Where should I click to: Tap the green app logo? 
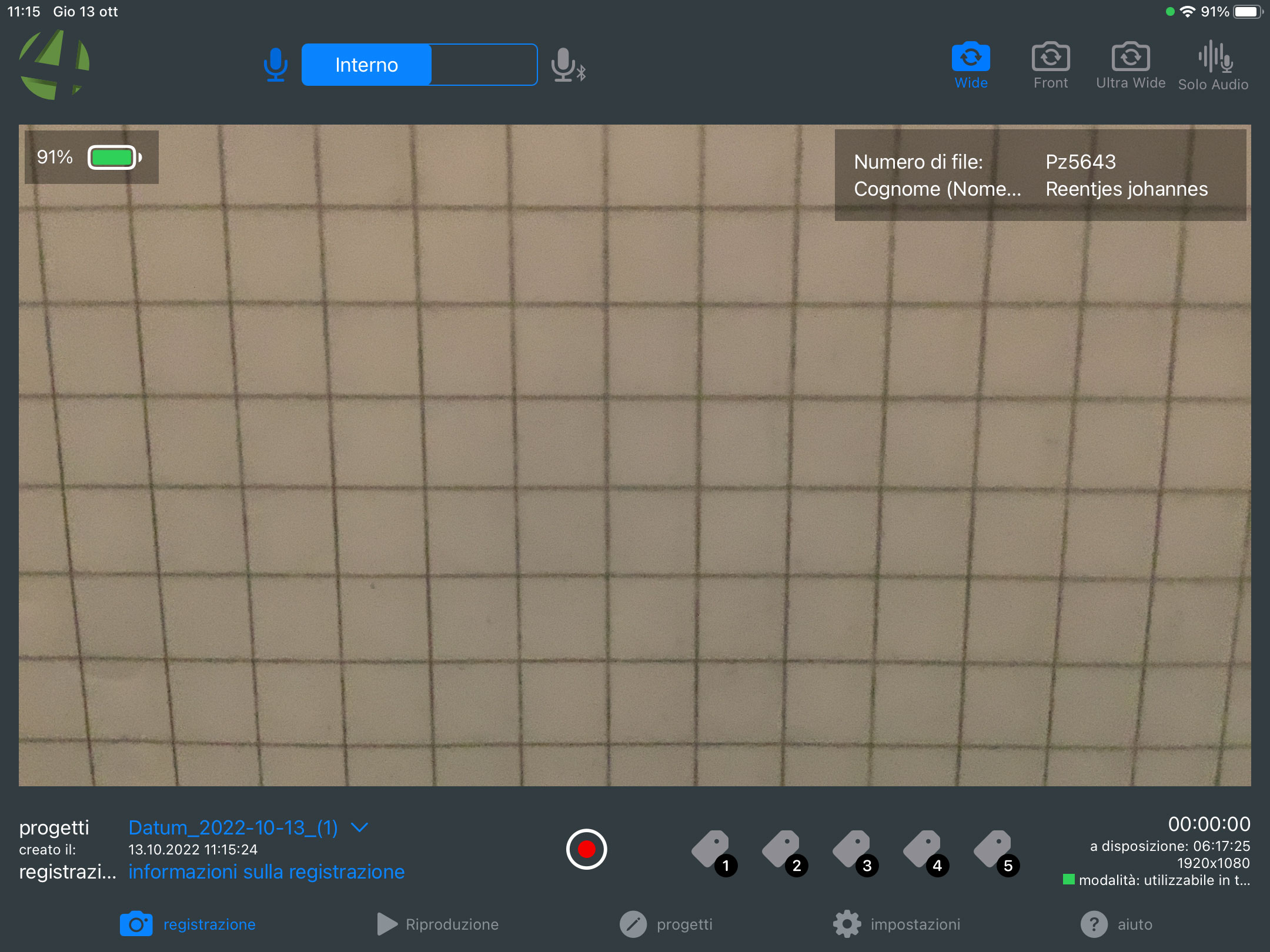[54, 65]
